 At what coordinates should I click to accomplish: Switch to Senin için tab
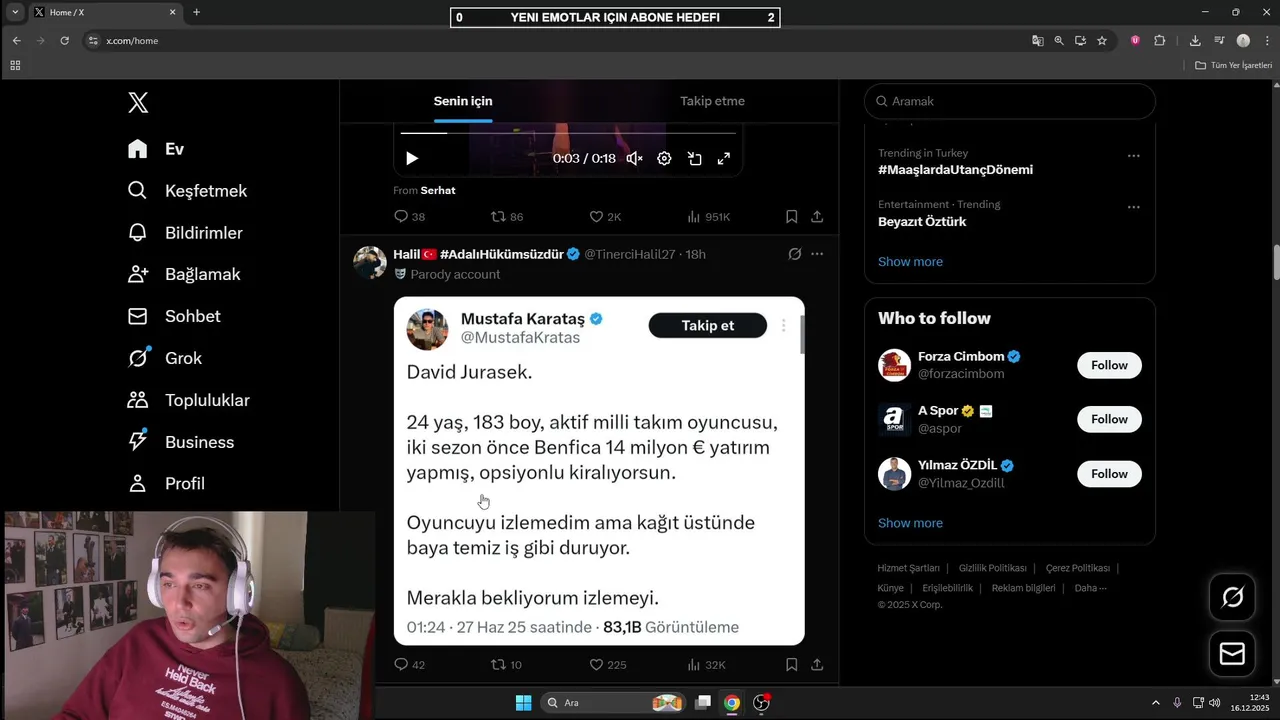pos(463,101)
